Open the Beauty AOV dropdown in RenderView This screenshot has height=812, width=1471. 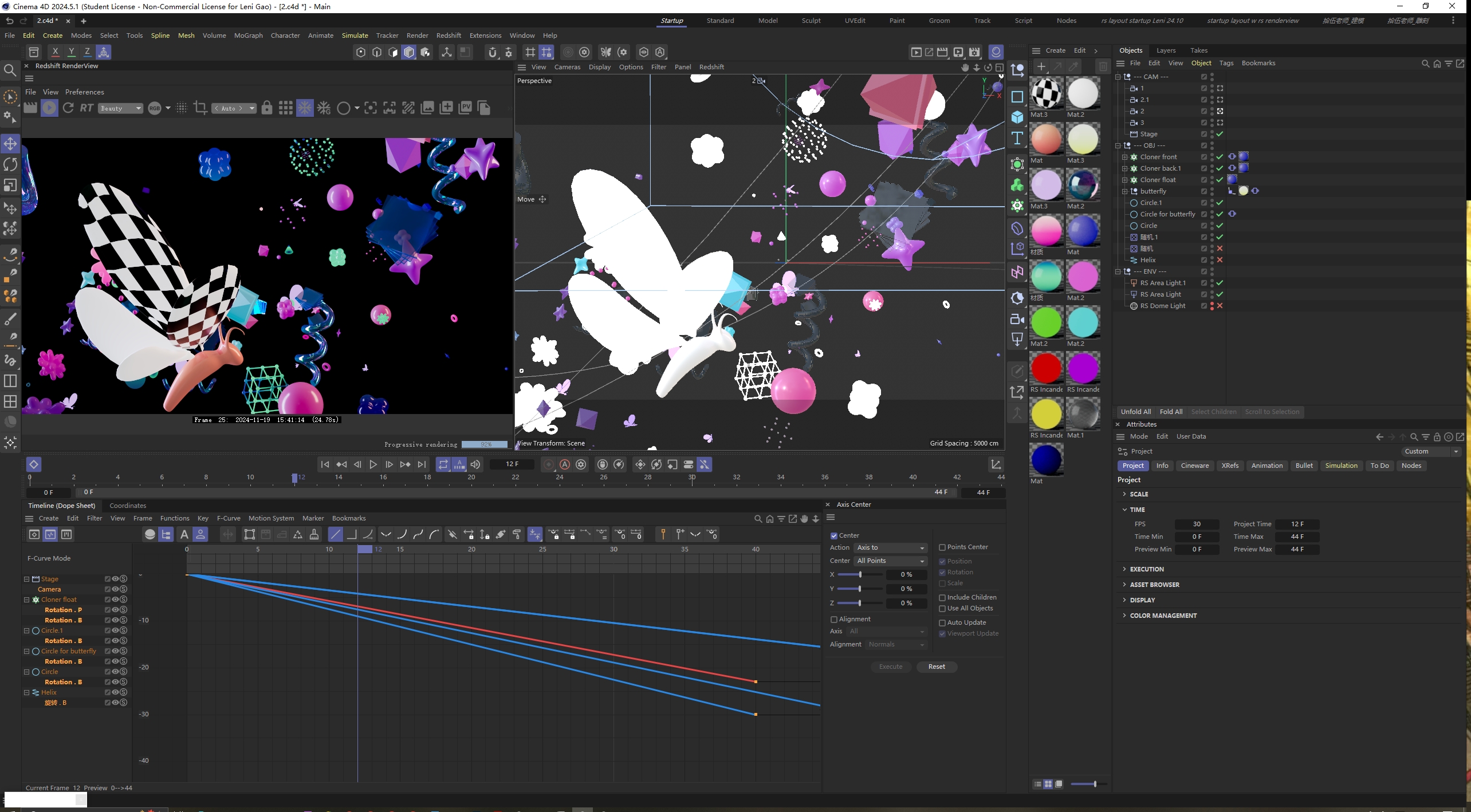point(120,108)
